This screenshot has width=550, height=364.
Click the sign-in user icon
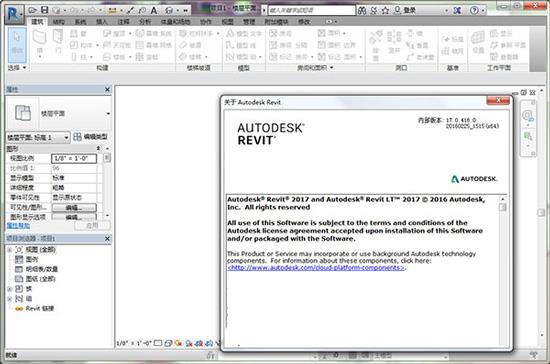[397, 10]
